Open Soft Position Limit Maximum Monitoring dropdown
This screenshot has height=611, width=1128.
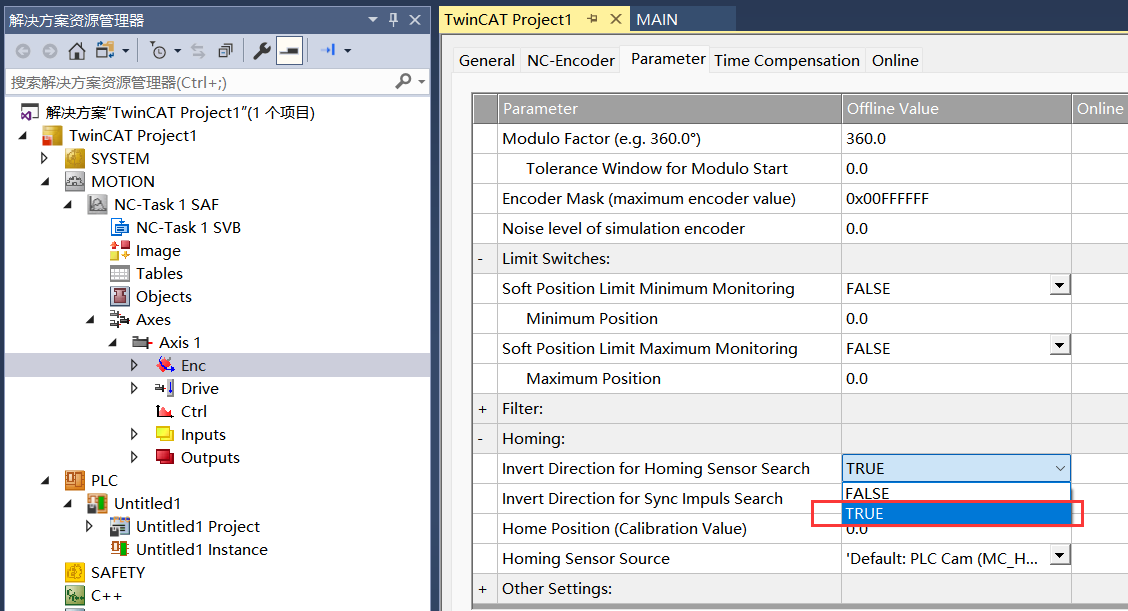point(1059,345)
